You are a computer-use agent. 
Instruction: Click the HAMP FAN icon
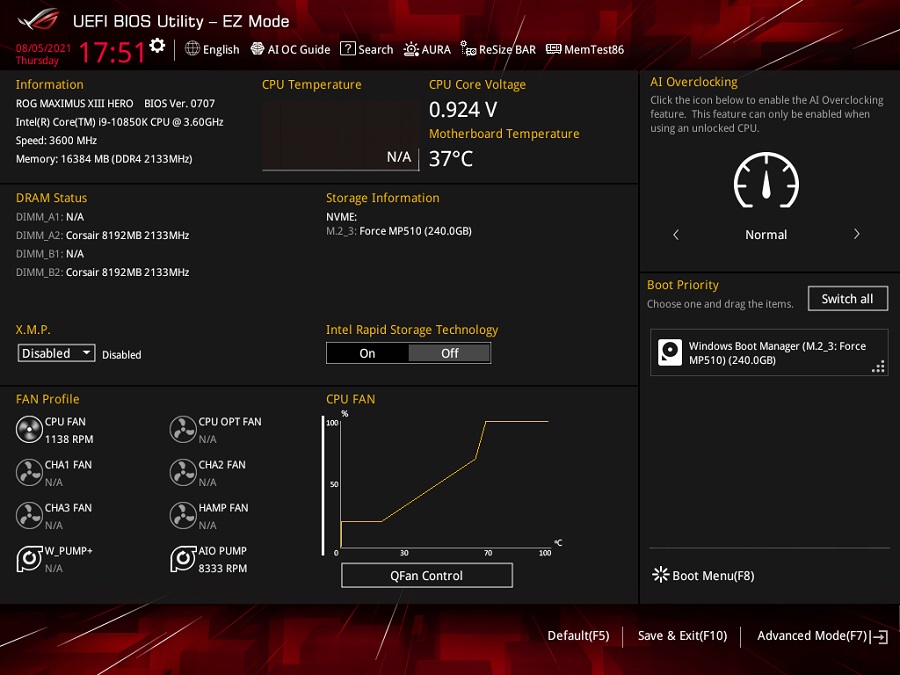pyautogui.click(x=183, y=516)
